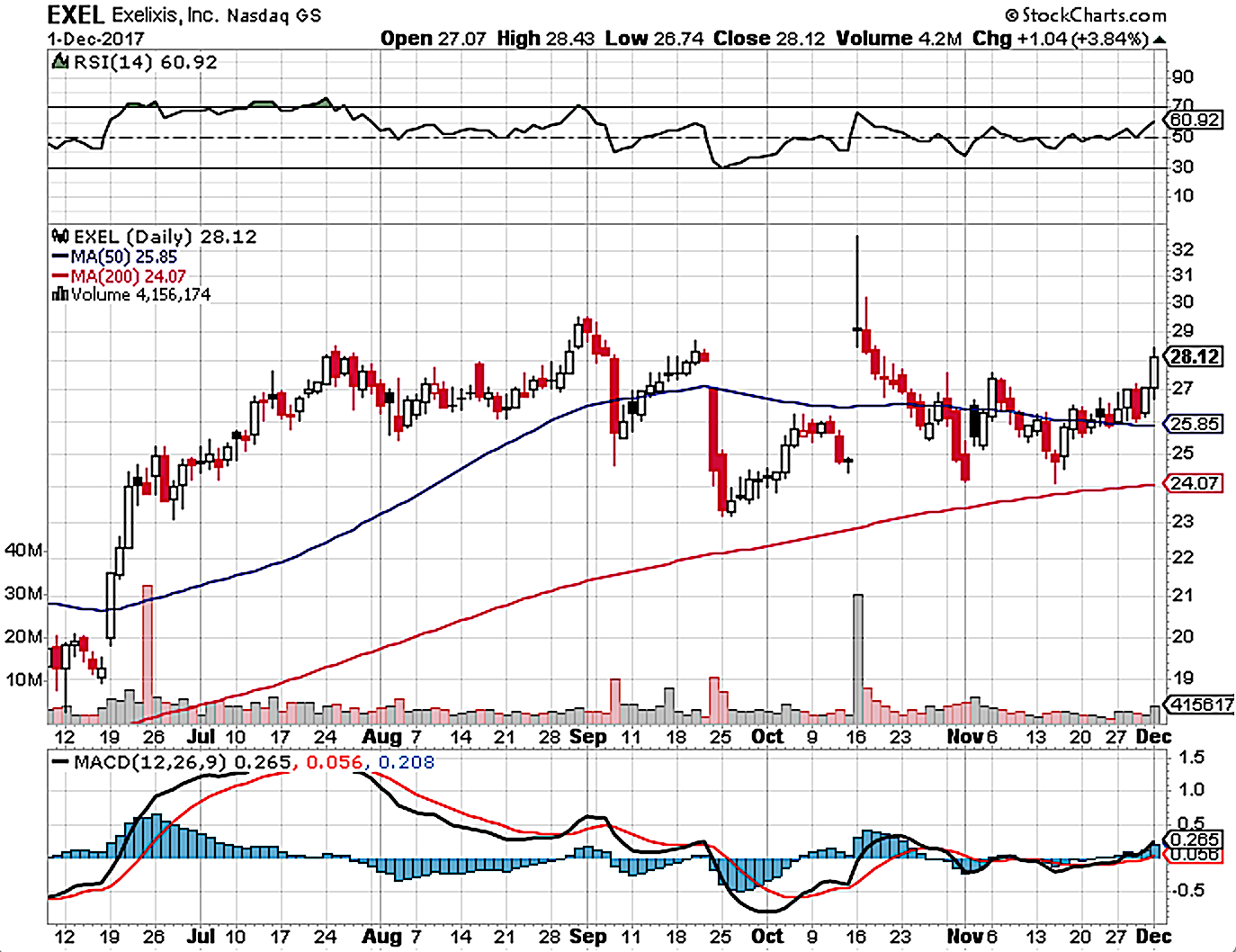This screenshot has width=1236, height=952.
Task: Click the Aug label on price date axis
Action: tap(381, 736)
